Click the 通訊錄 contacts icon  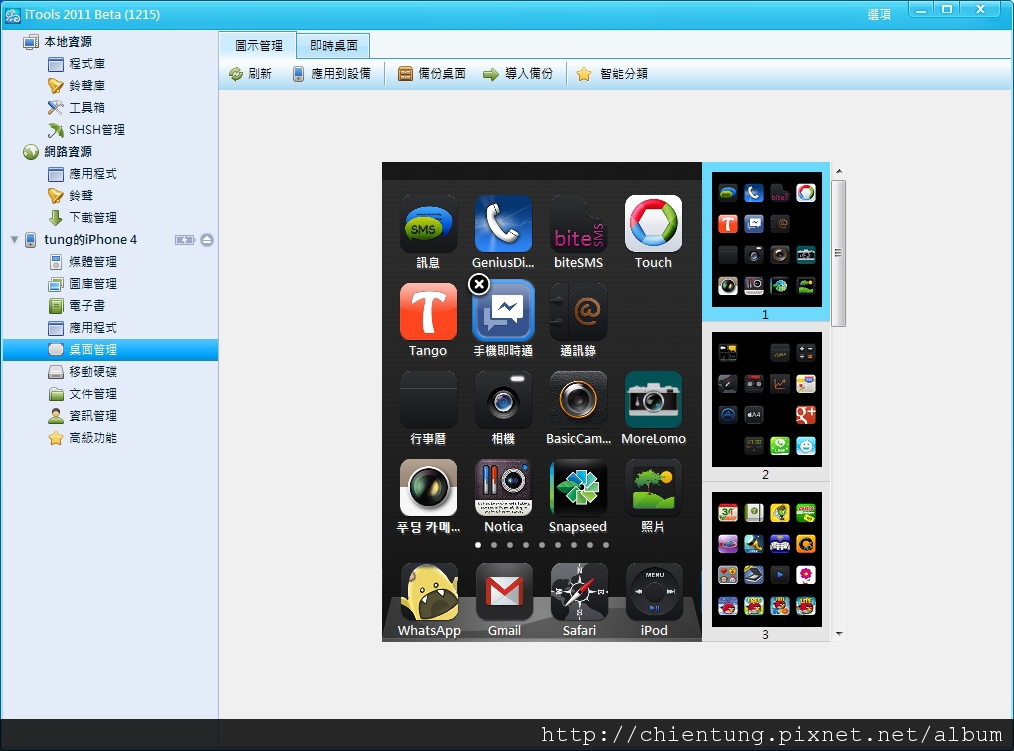578,312
